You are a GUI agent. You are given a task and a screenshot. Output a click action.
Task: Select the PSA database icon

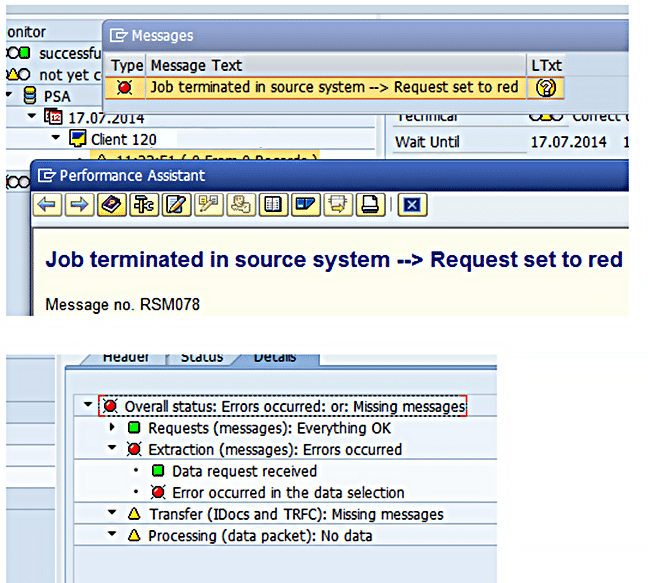click(30, 95)
